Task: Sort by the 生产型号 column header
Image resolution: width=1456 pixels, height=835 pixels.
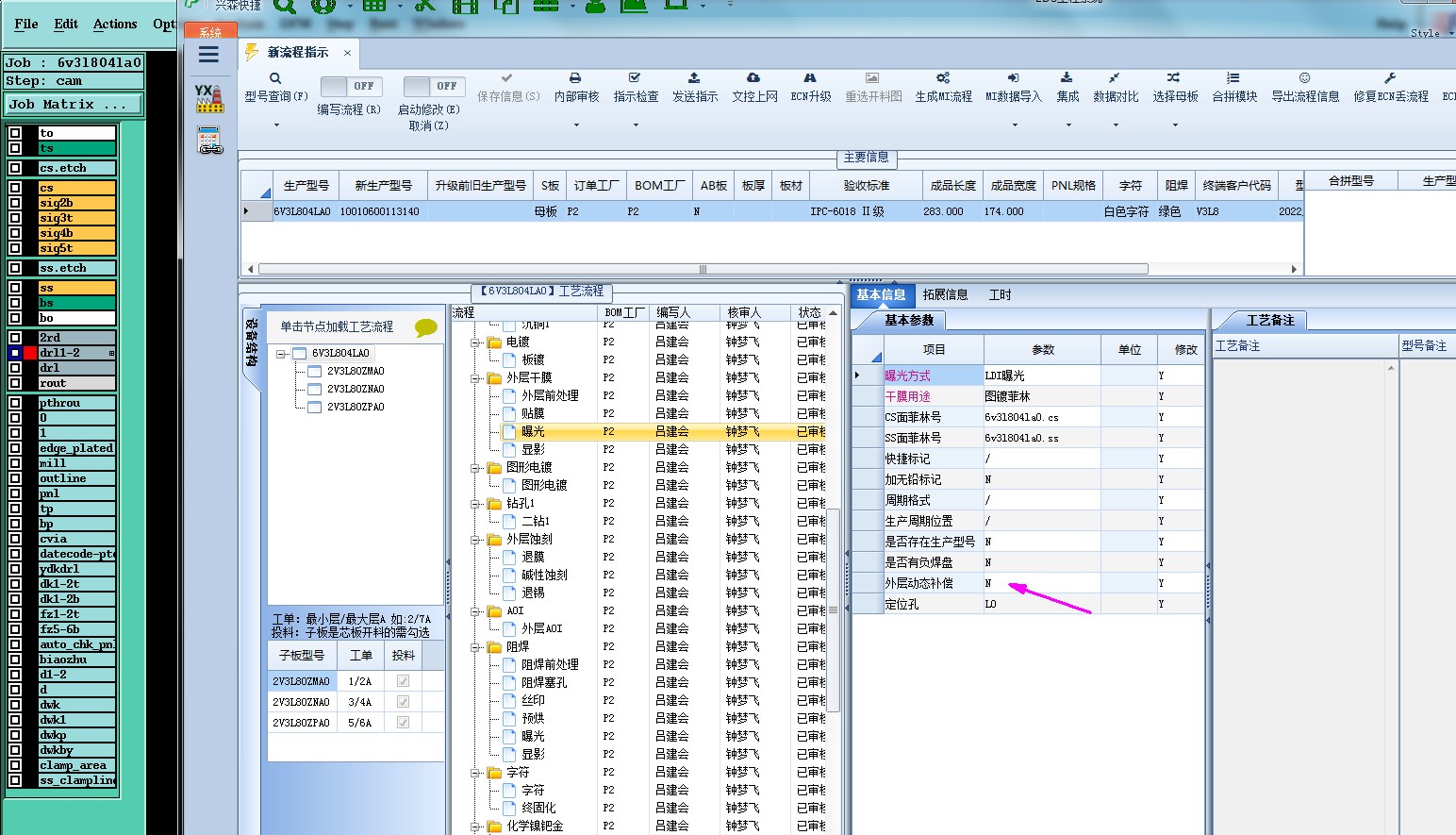Action: (306, 185)
